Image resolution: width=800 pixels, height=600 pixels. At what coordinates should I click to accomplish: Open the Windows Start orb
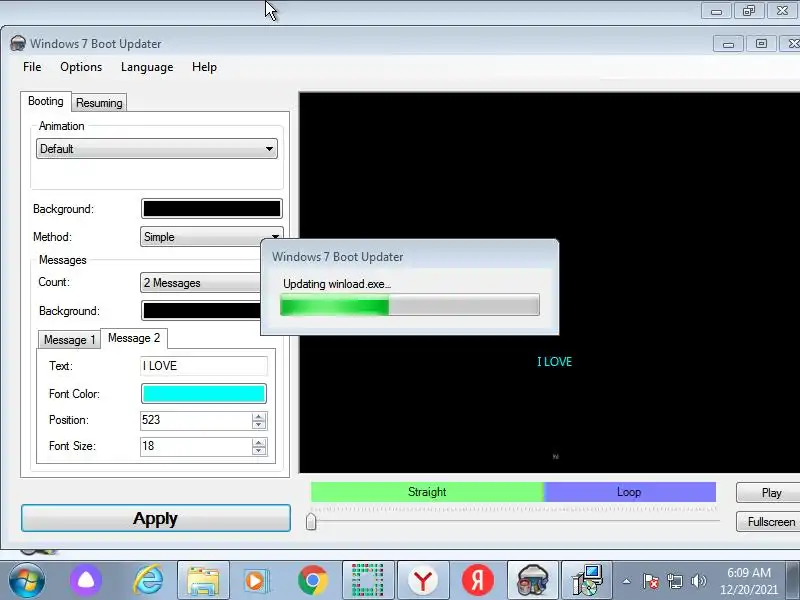point(26,580)
